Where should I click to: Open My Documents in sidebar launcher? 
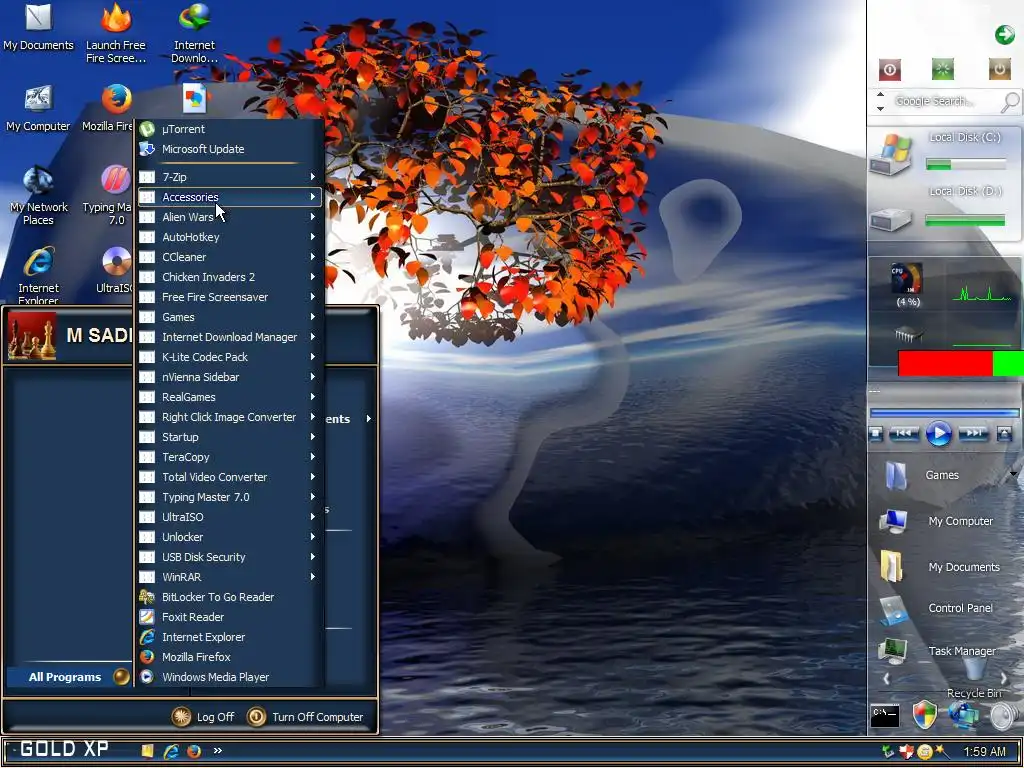coord(940,566)
